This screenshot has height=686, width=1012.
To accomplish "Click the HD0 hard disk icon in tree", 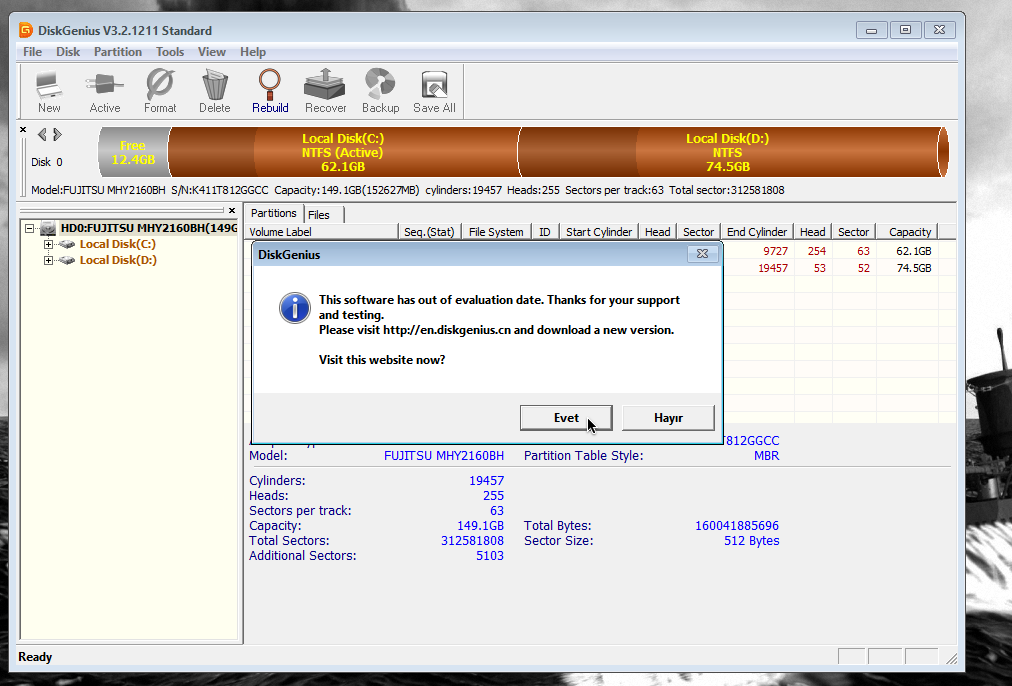I will click(x=48, y=228).
